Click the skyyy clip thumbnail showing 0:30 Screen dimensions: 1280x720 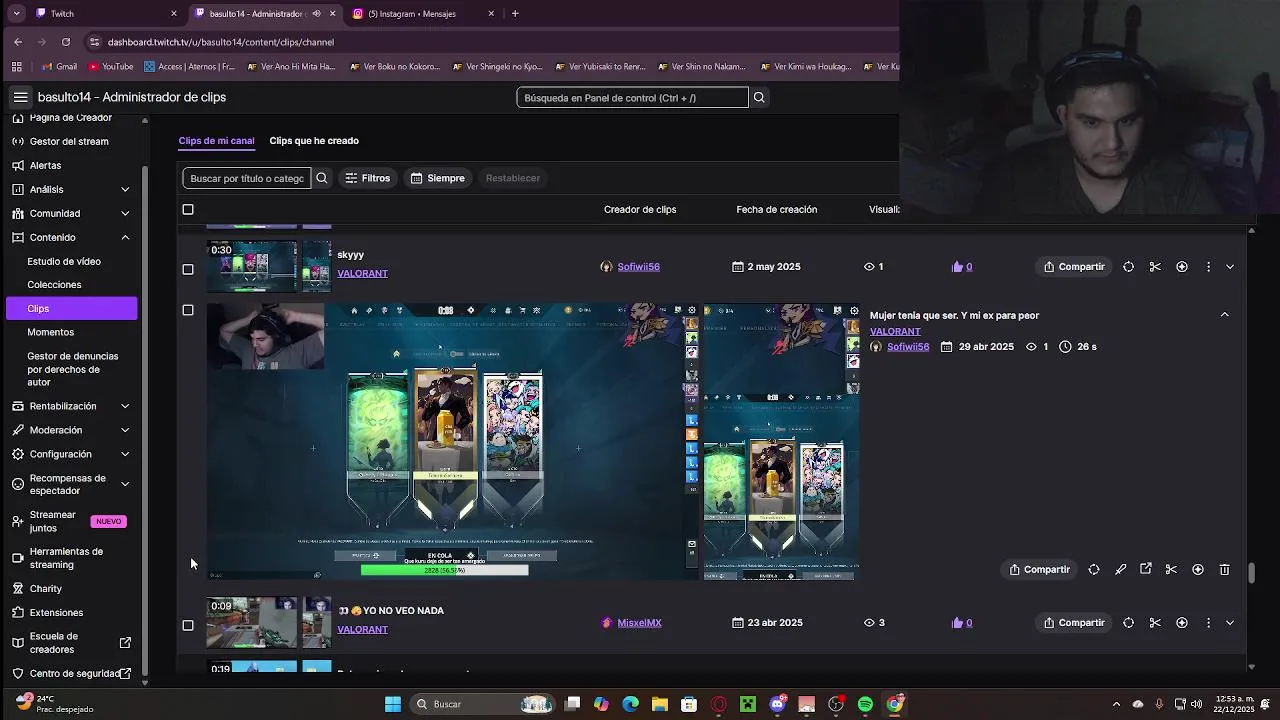click(252, 266)
